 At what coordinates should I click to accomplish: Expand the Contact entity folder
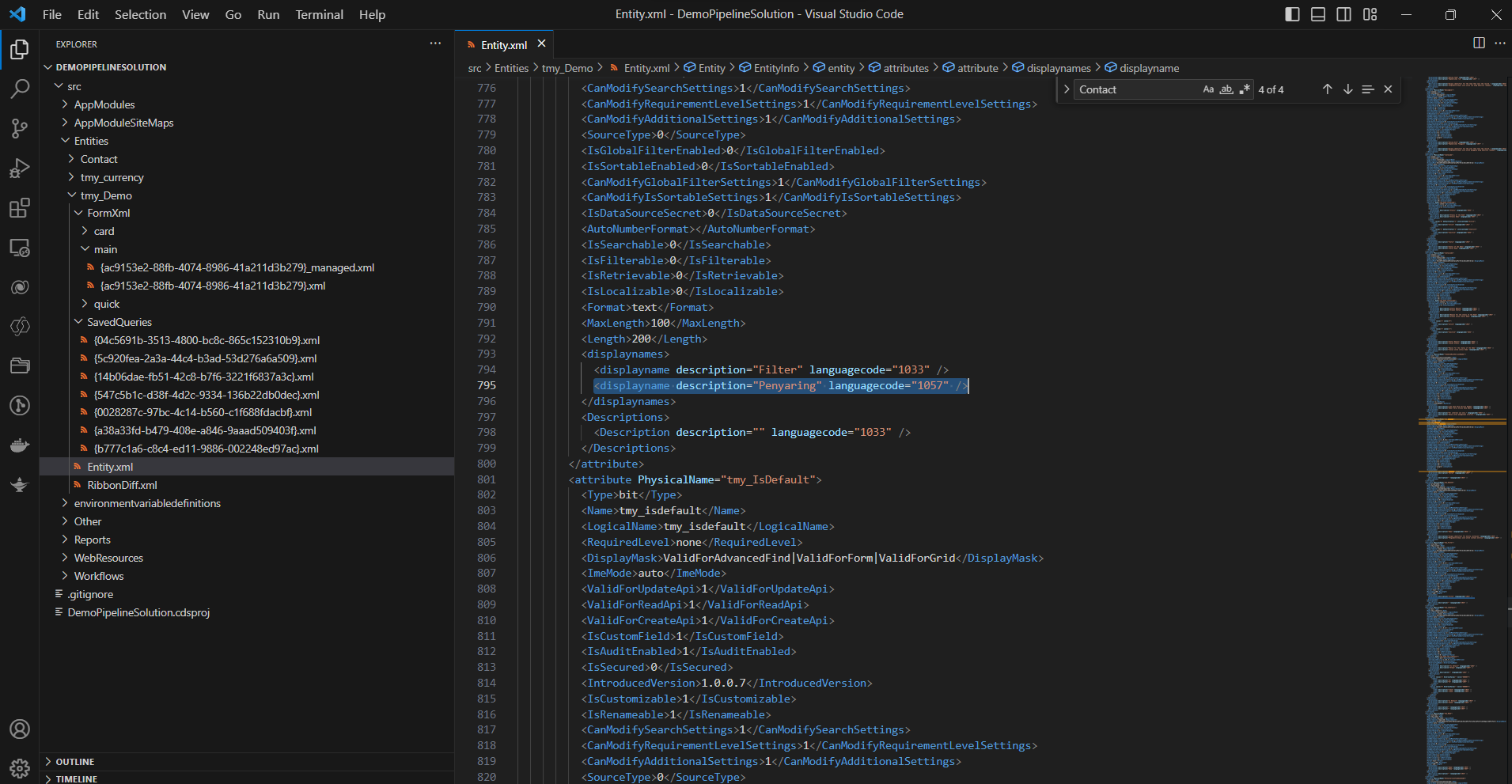point(71,159)
